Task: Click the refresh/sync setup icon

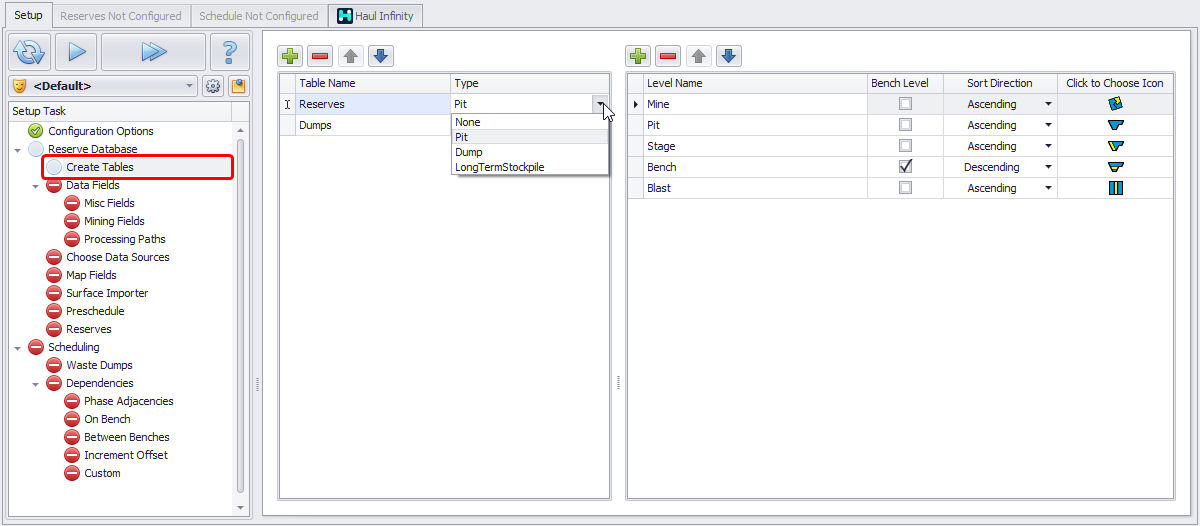Action: point(30,51)
